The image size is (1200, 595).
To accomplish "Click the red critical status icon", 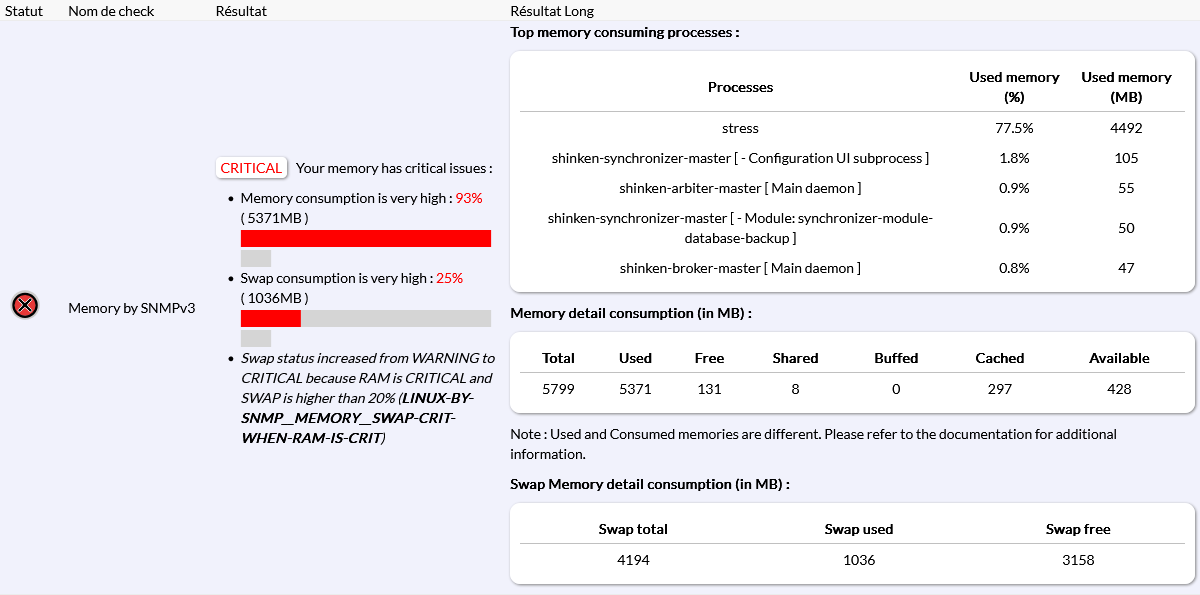I will 25,306.
